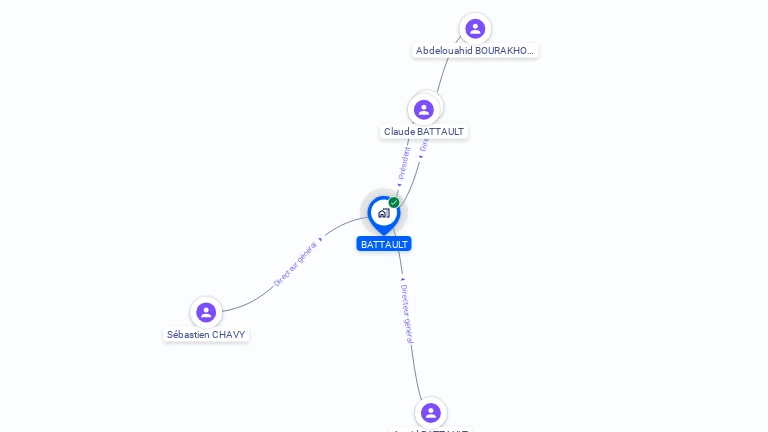Viewport: 768px width, 432px height.
Task: Click the green verified checkmark badge
Action: tap(394, 202)
